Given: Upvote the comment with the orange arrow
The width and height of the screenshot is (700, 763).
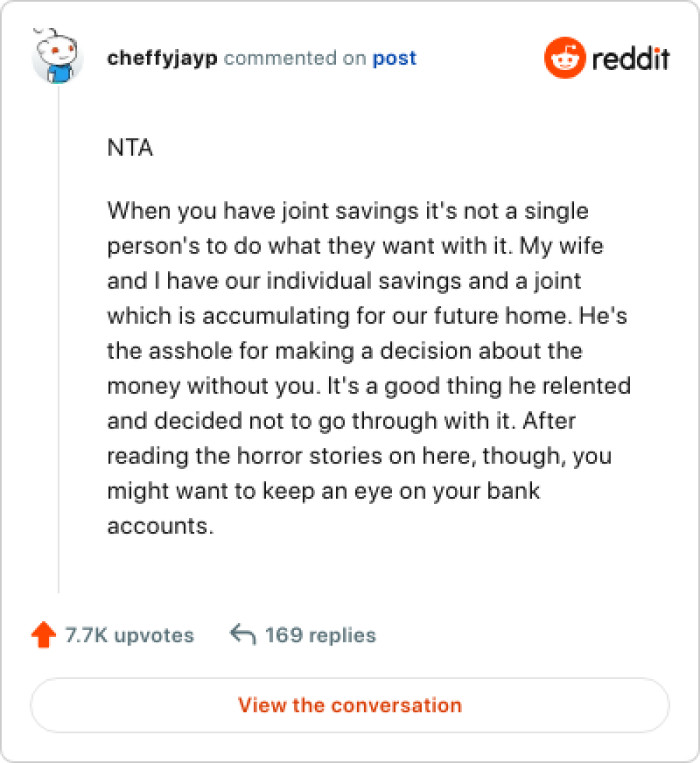Looking at the screenshot, I should click(43, 635).
